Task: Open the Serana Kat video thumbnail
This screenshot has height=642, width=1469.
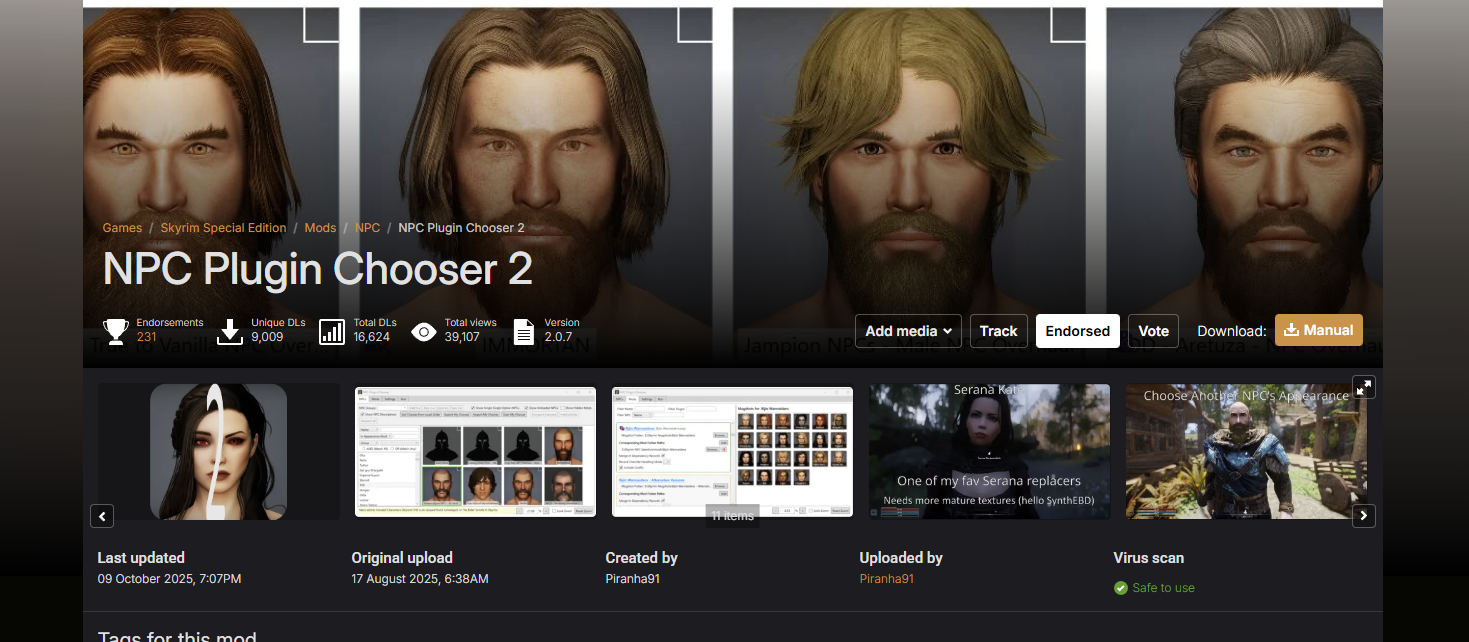Action: pyautogui.click(x=989, y=452)
